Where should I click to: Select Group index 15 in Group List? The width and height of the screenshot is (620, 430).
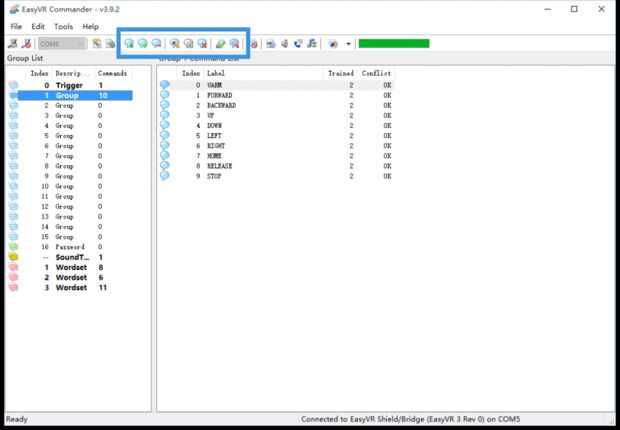(x=69, y=237)
